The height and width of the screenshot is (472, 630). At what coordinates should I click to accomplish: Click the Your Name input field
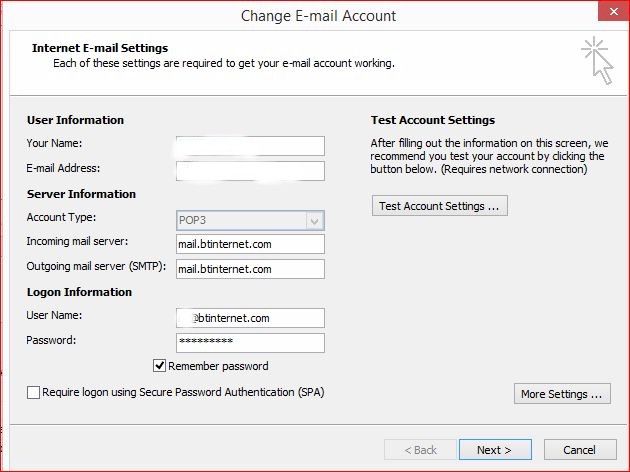250,146
